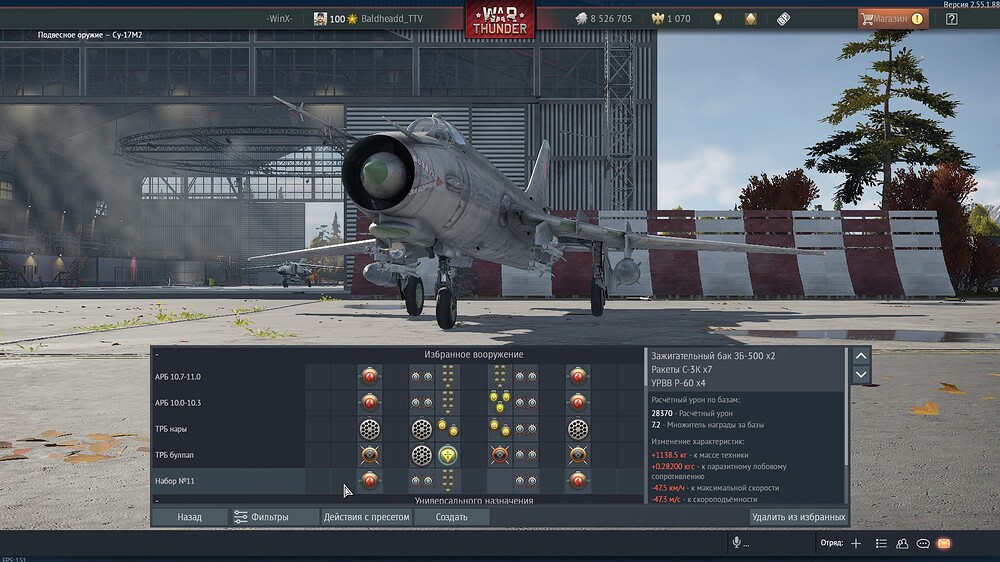Click the first empty pylon slot of Набор №11
This screenshot has height=562, width=1000.
coord(318,481)
